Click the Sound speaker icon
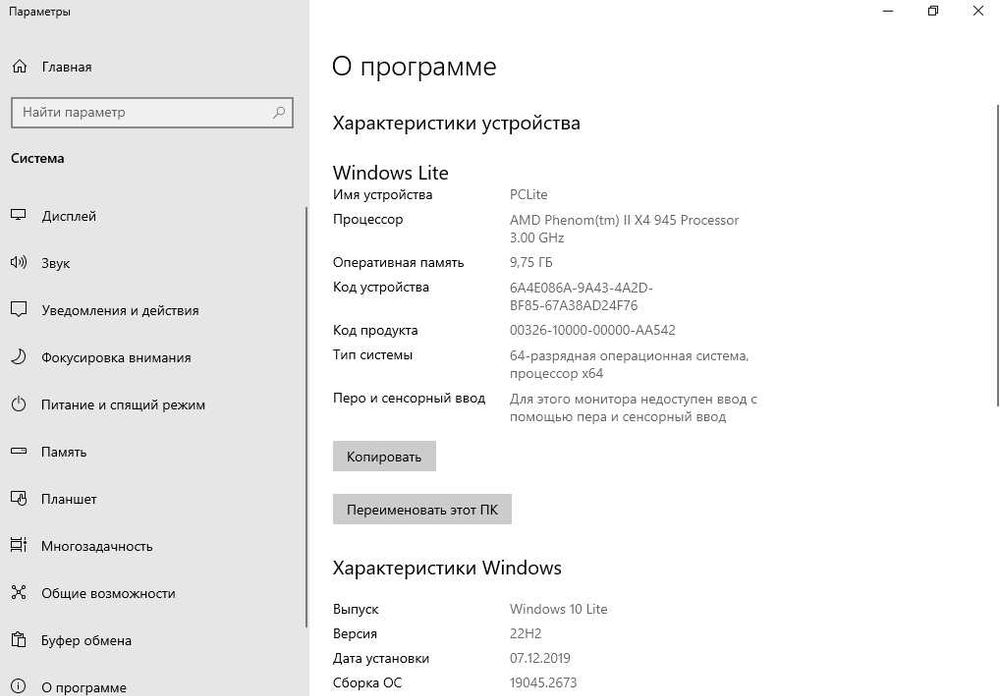Screen dimensions: 1000x696 coord(18,262)
